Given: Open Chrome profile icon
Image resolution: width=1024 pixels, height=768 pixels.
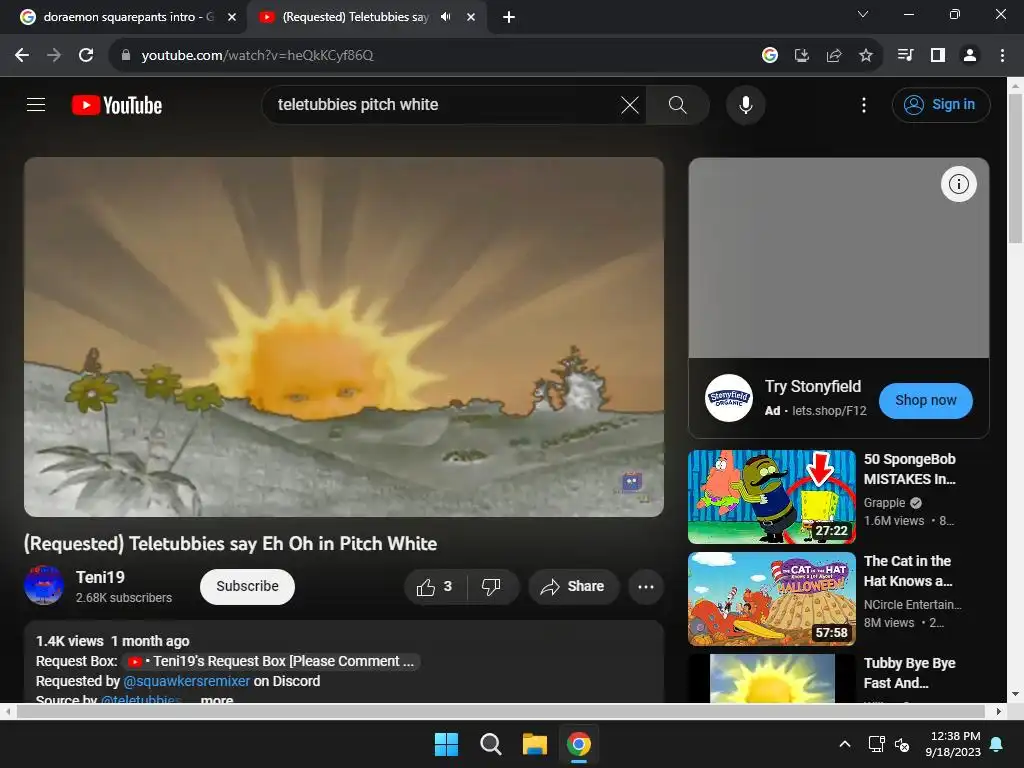Looking at the screenshot, I should (970, 55).
